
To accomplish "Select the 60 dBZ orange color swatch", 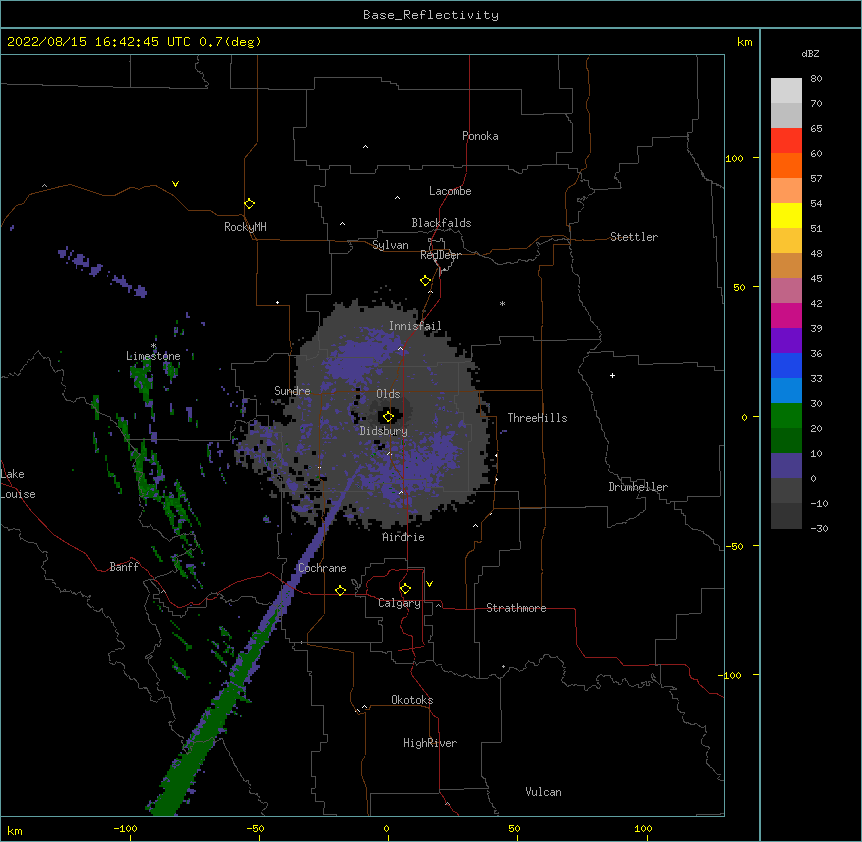I will (786, 165).
